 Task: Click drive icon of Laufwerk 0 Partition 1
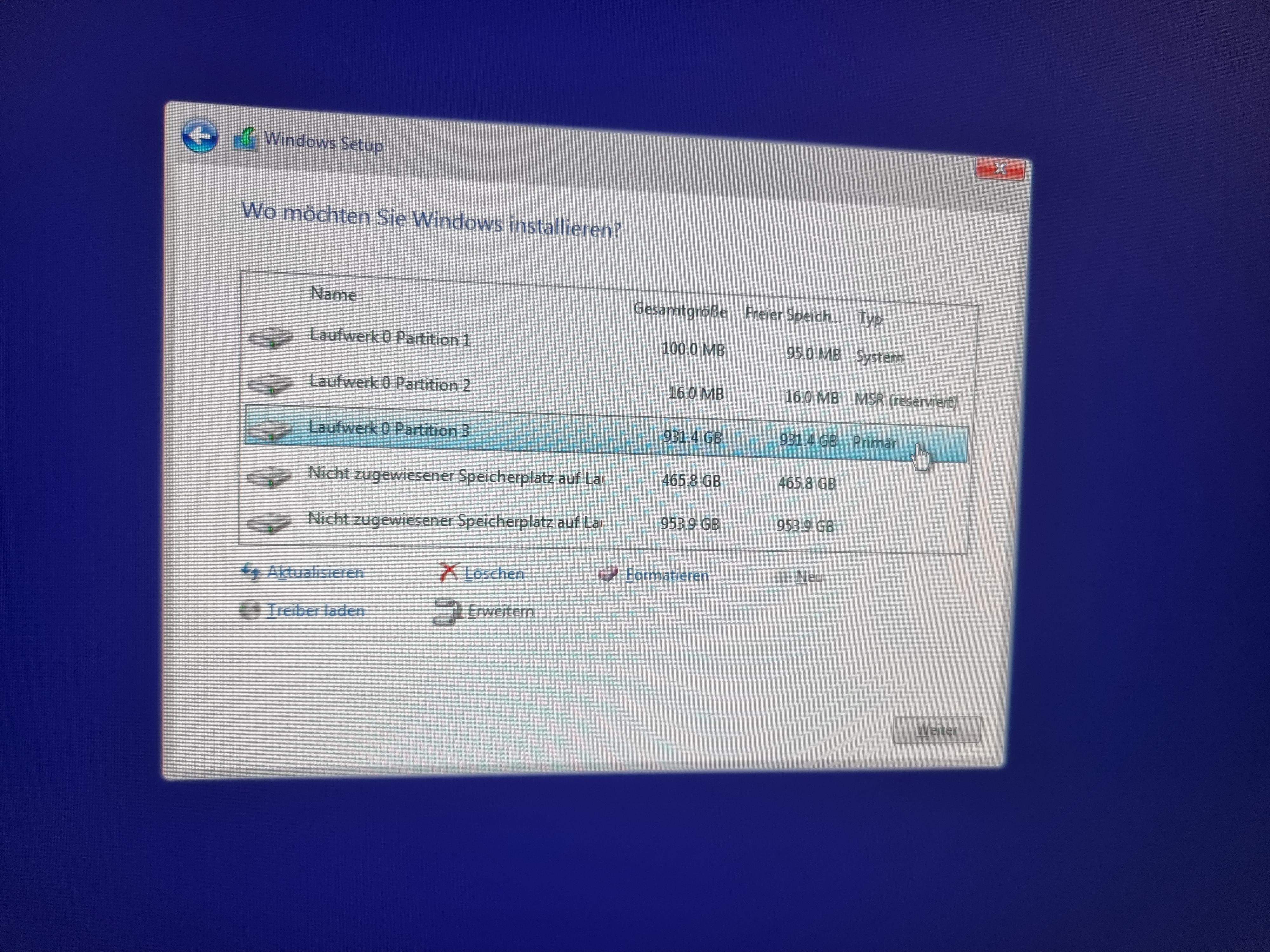pos(271,337)
